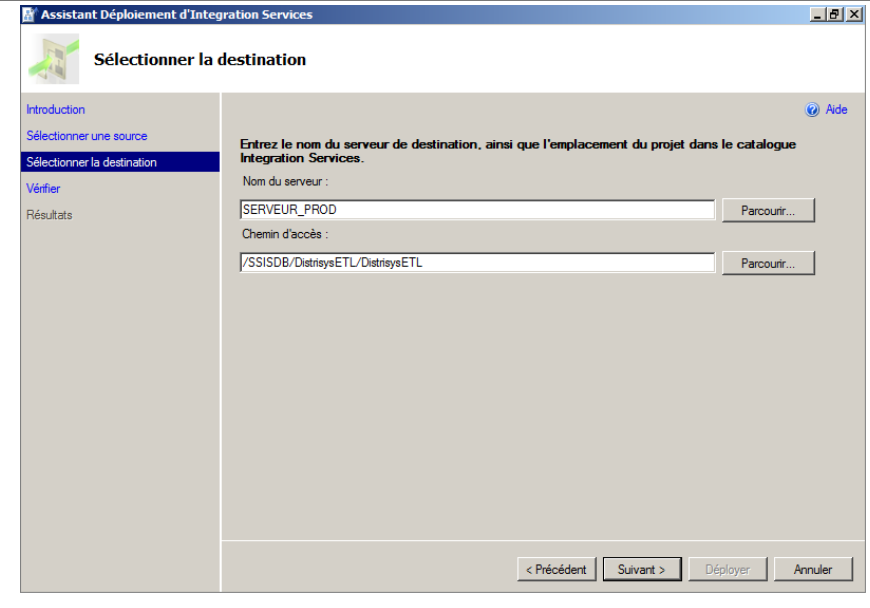Screen dimensions: 870x608
Task: Go to the Introduction step
Action: point(56,110)
